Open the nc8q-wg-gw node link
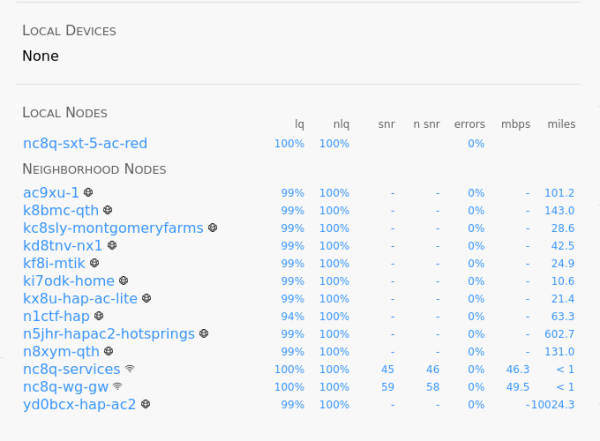 66,387
